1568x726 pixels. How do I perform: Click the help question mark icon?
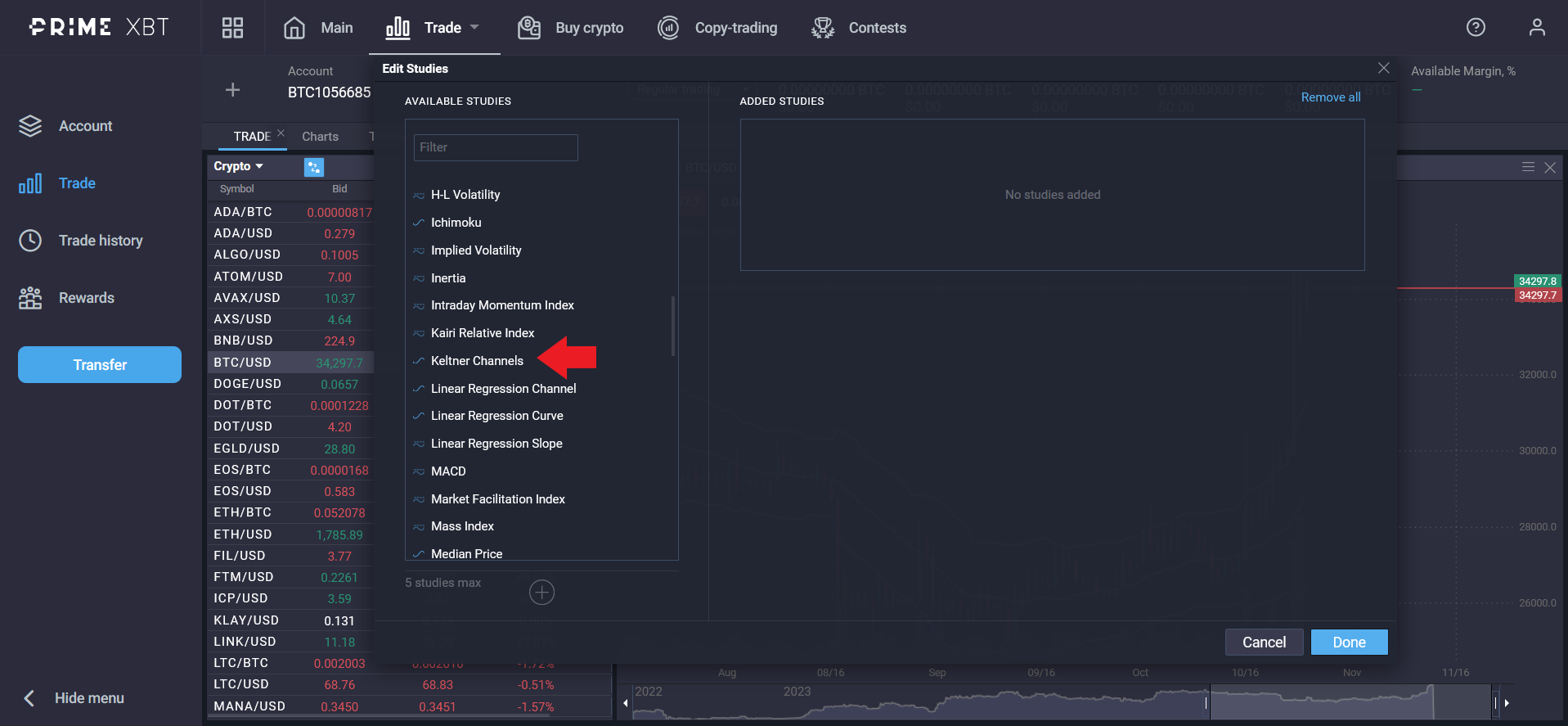[1476, 27]
